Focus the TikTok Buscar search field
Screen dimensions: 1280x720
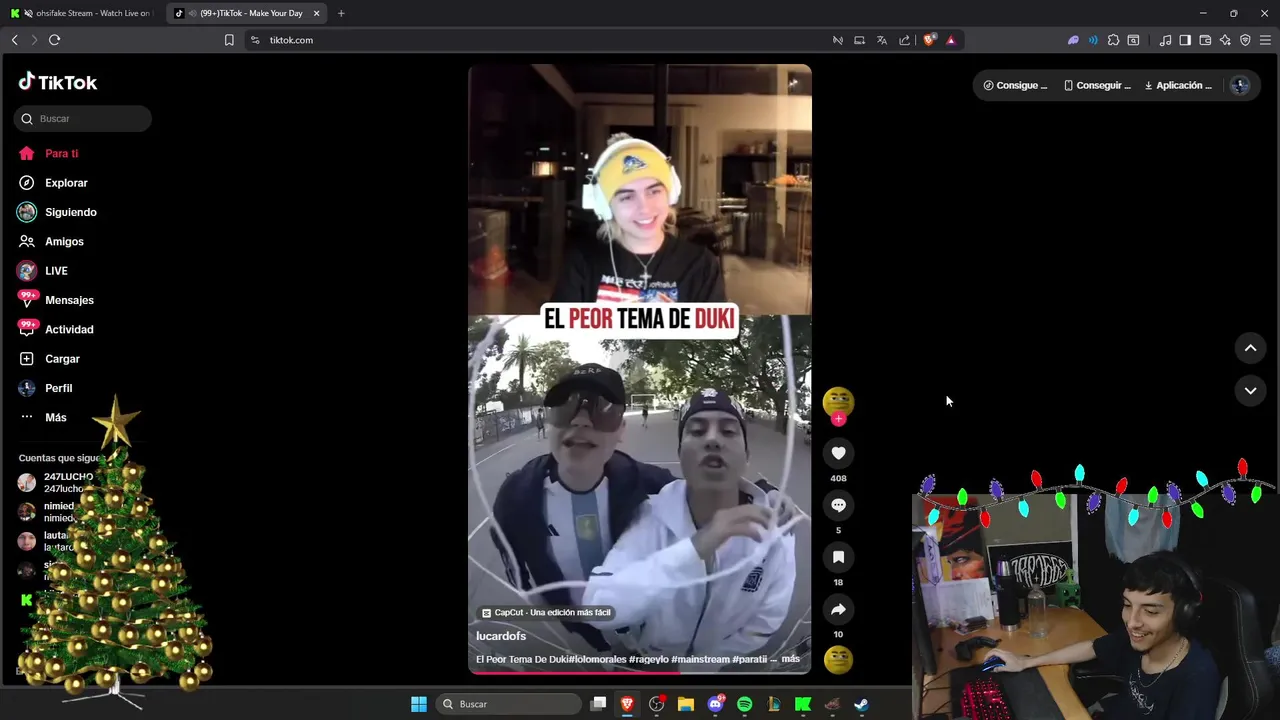83,118
